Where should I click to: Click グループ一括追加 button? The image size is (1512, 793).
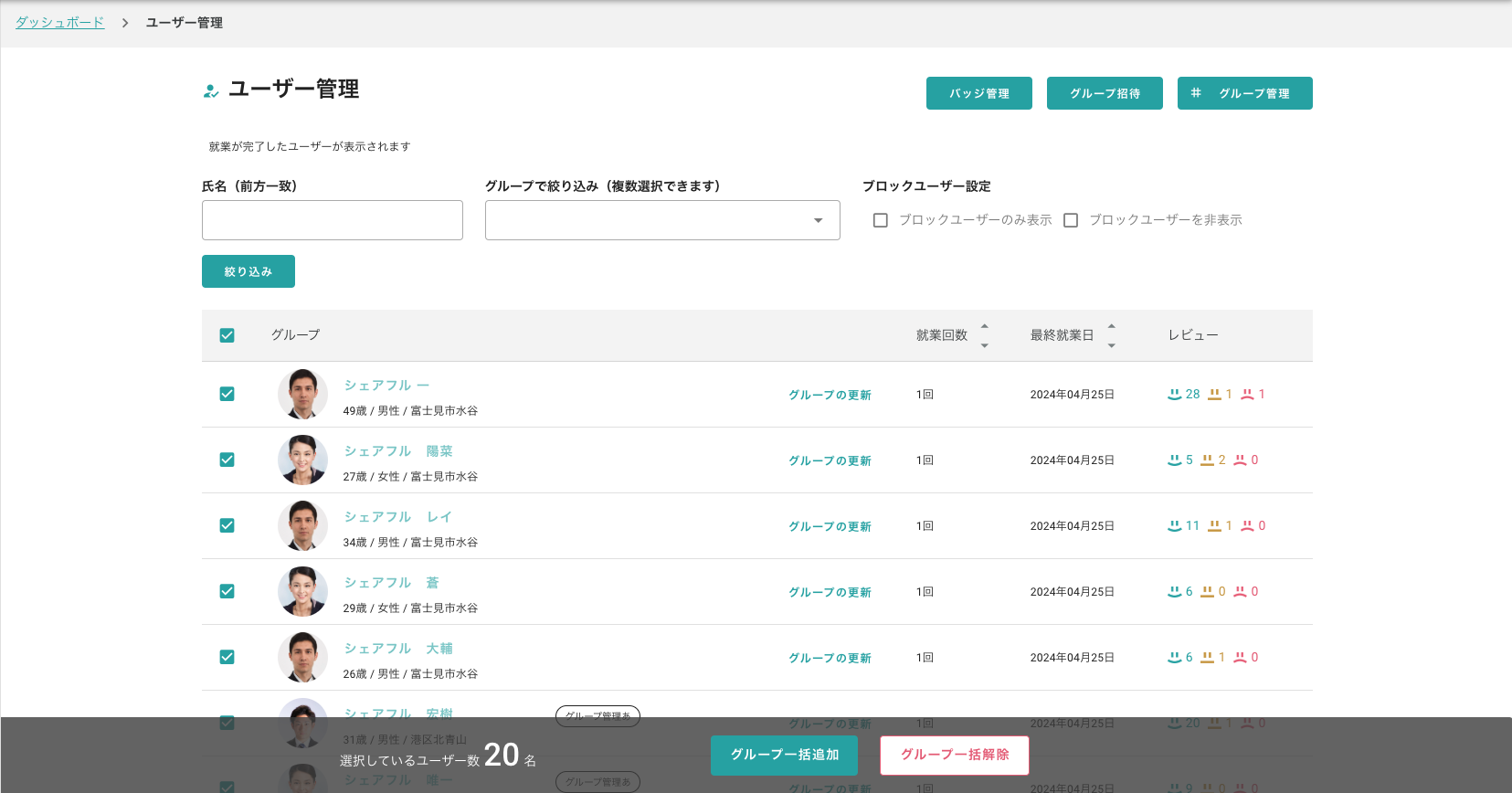point(784,756)
